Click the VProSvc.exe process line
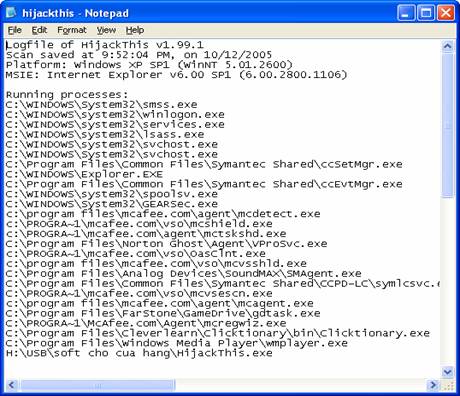This screenshot has height=396, width=460. tap(166, 244)
